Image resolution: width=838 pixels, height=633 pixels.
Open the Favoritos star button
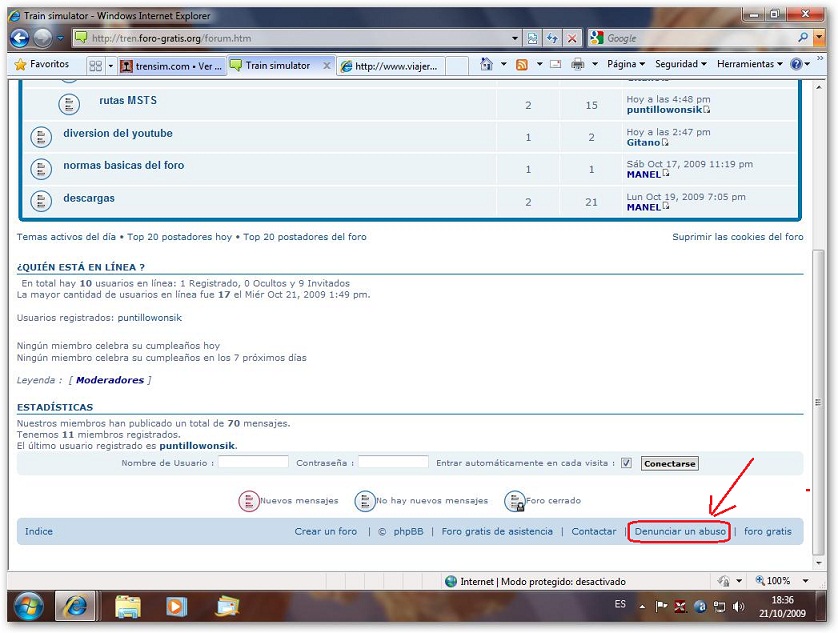[42, 64]
